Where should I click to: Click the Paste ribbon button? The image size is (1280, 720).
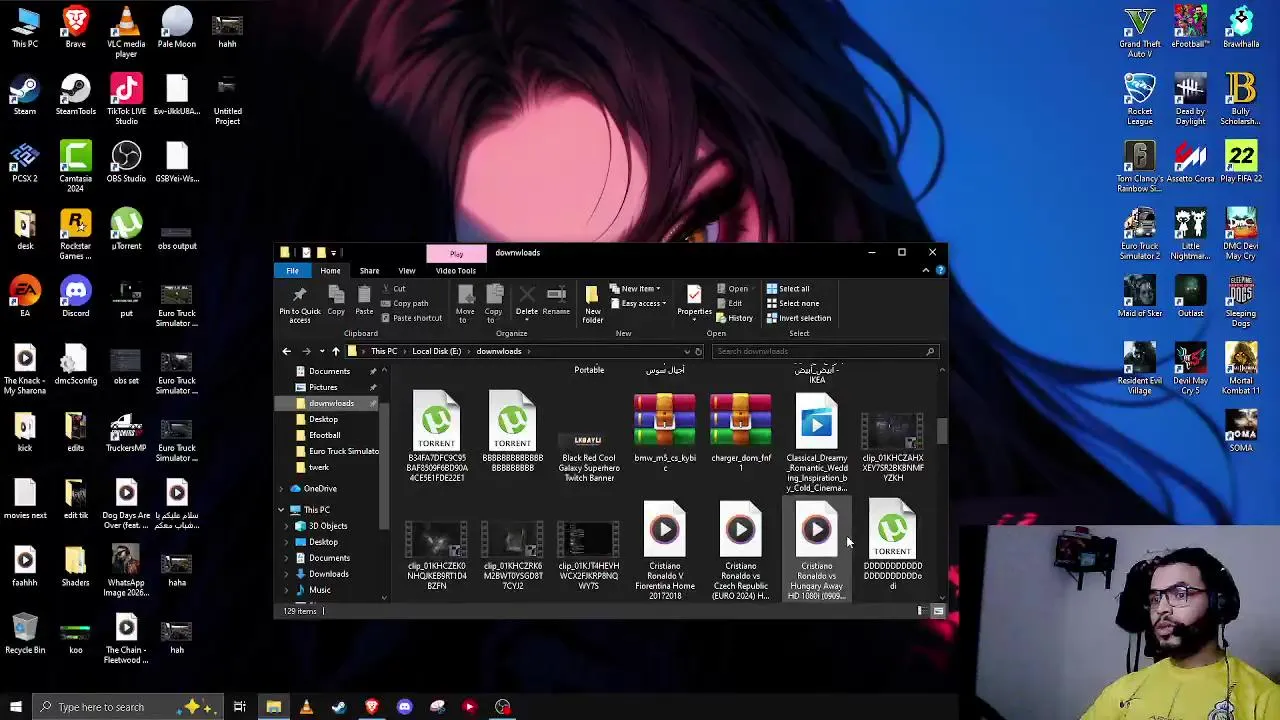[x=364, y=300]
